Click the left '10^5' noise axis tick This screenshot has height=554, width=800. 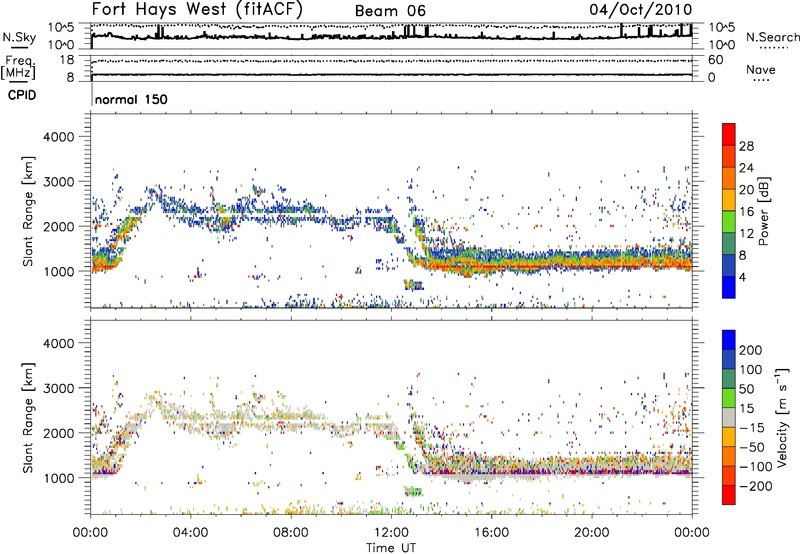[61, 27]
